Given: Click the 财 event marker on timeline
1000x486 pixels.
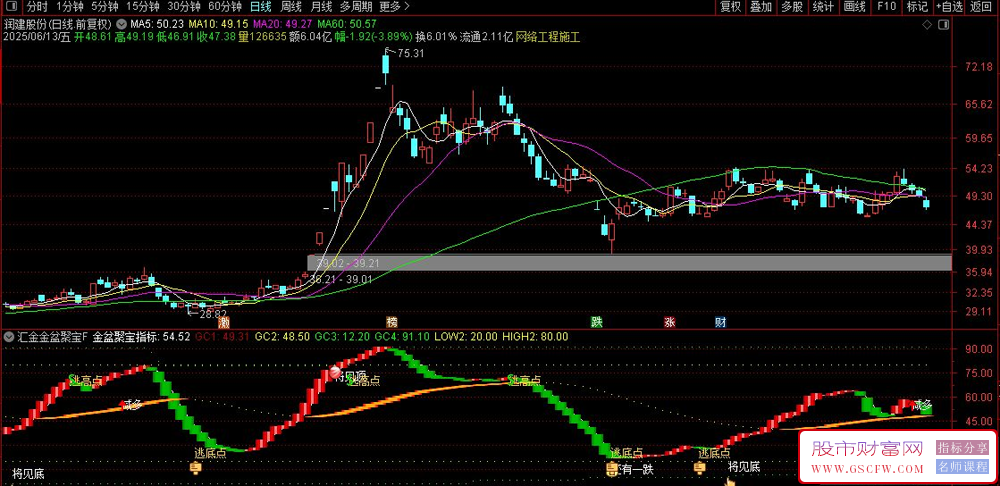Looking at the screenshot, I should coord(721,322).
